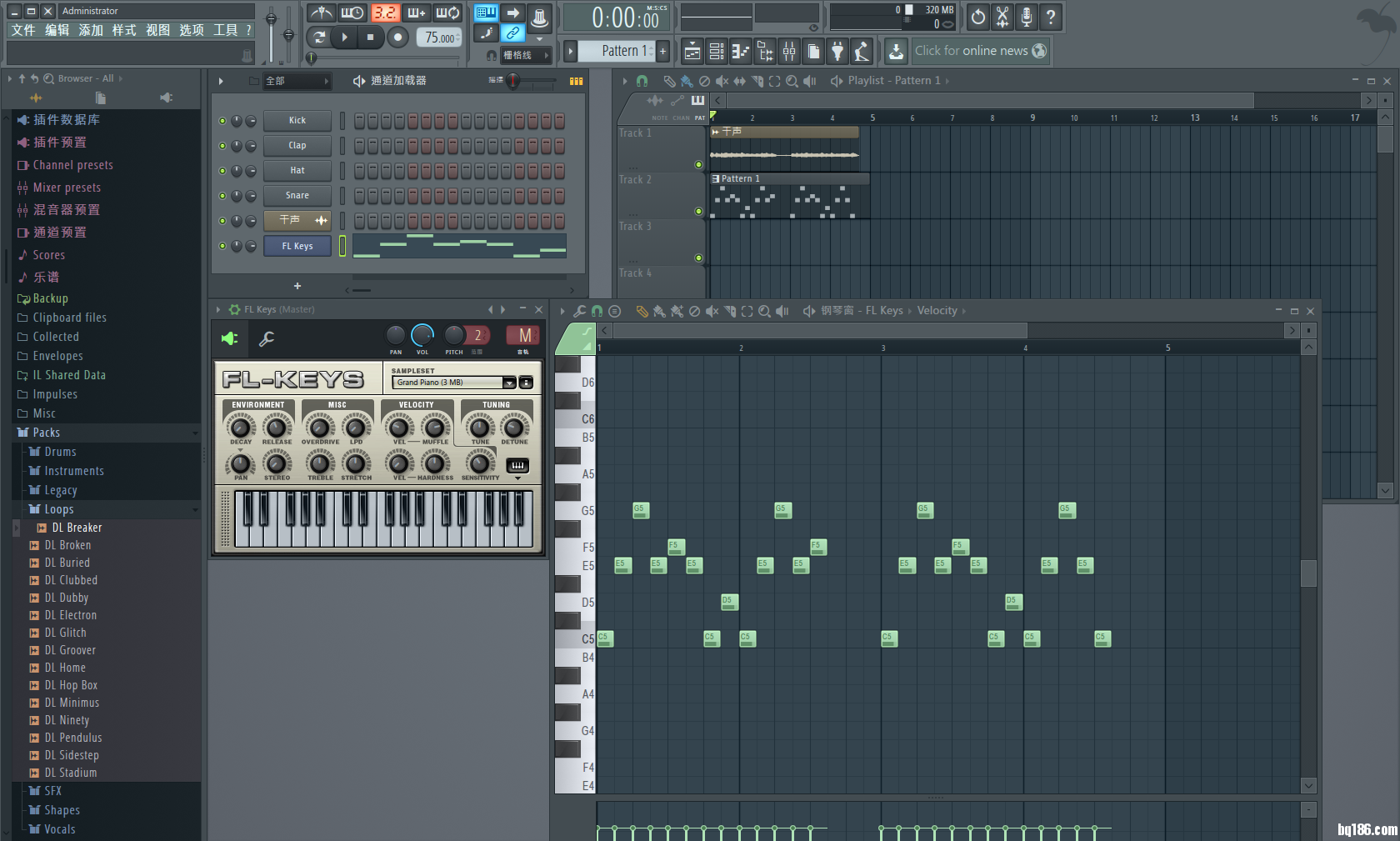Click the play button
Screen dimensions: 1400x841
344,37
